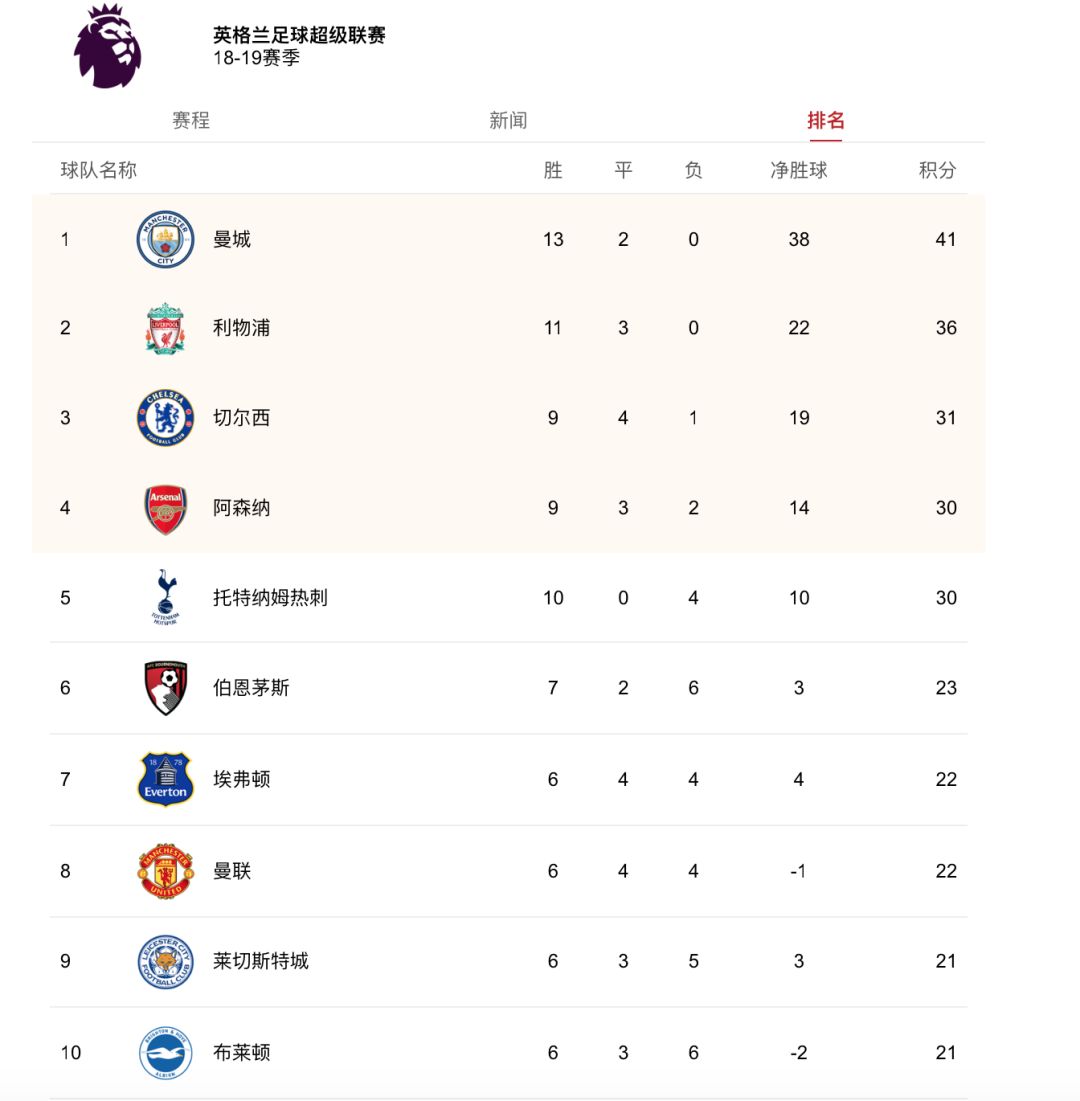Click the Manchester City club crest
The height and width of the screenshot is (1101, 1080).
[165, 239]
